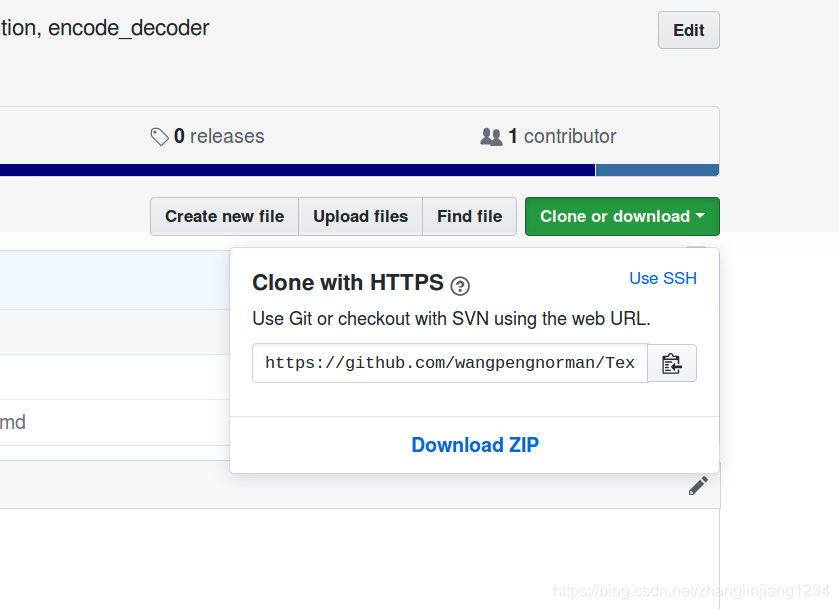Copy clone URL with clipboard icon
The image size is (839, 609).
tap(672, 363)
